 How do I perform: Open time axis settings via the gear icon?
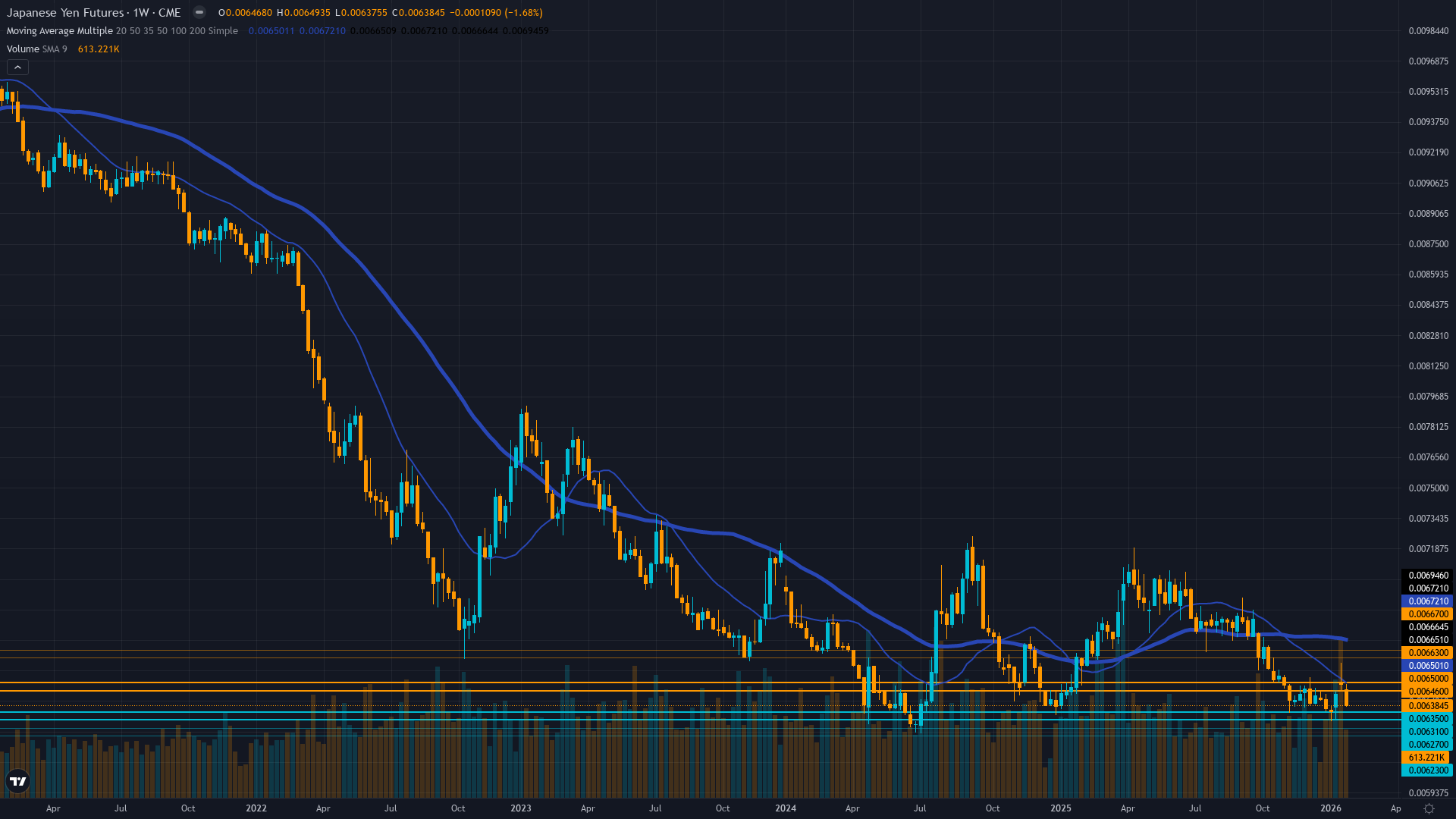coord(1427,809)
